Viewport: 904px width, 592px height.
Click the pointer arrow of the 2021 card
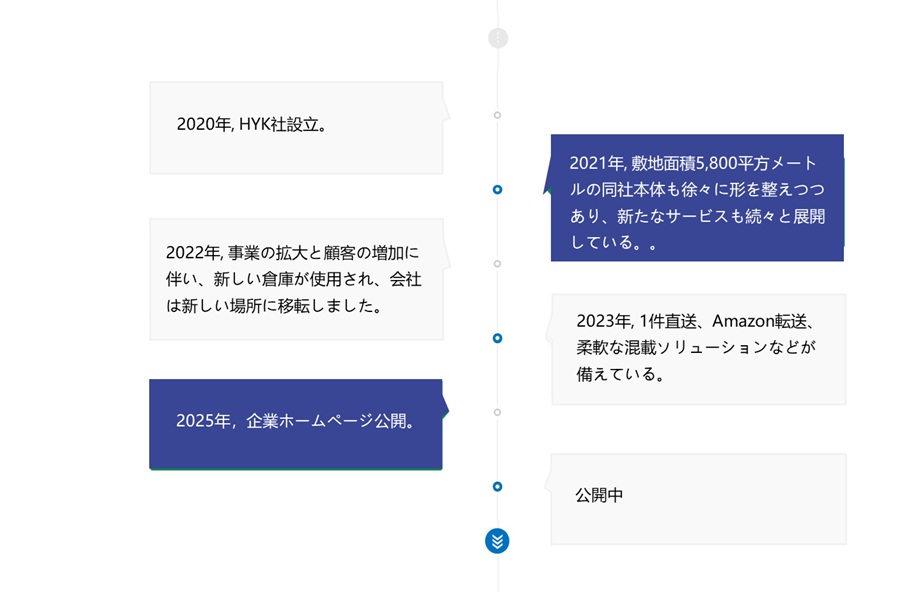click(x=547, y=186)
